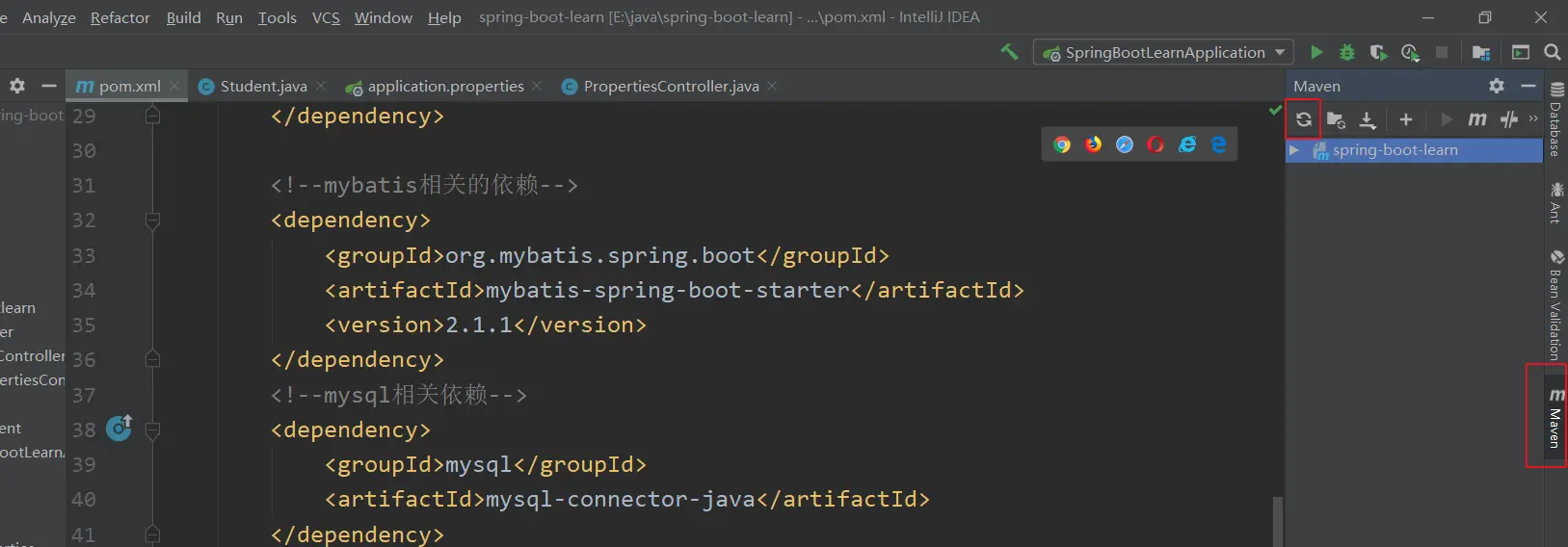
Task: Click the plus Add Maven Projects button
Action: tap(1405, 119)
